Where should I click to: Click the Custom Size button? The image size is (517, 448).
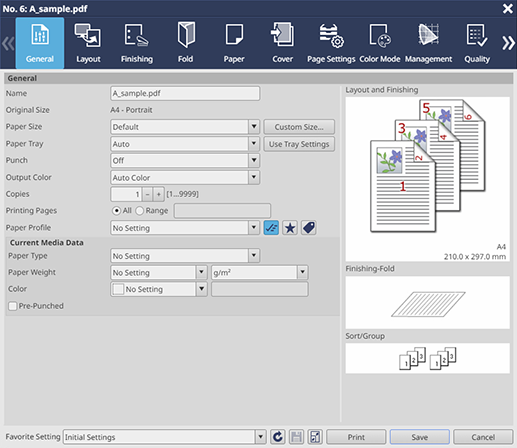coord(299,127)
